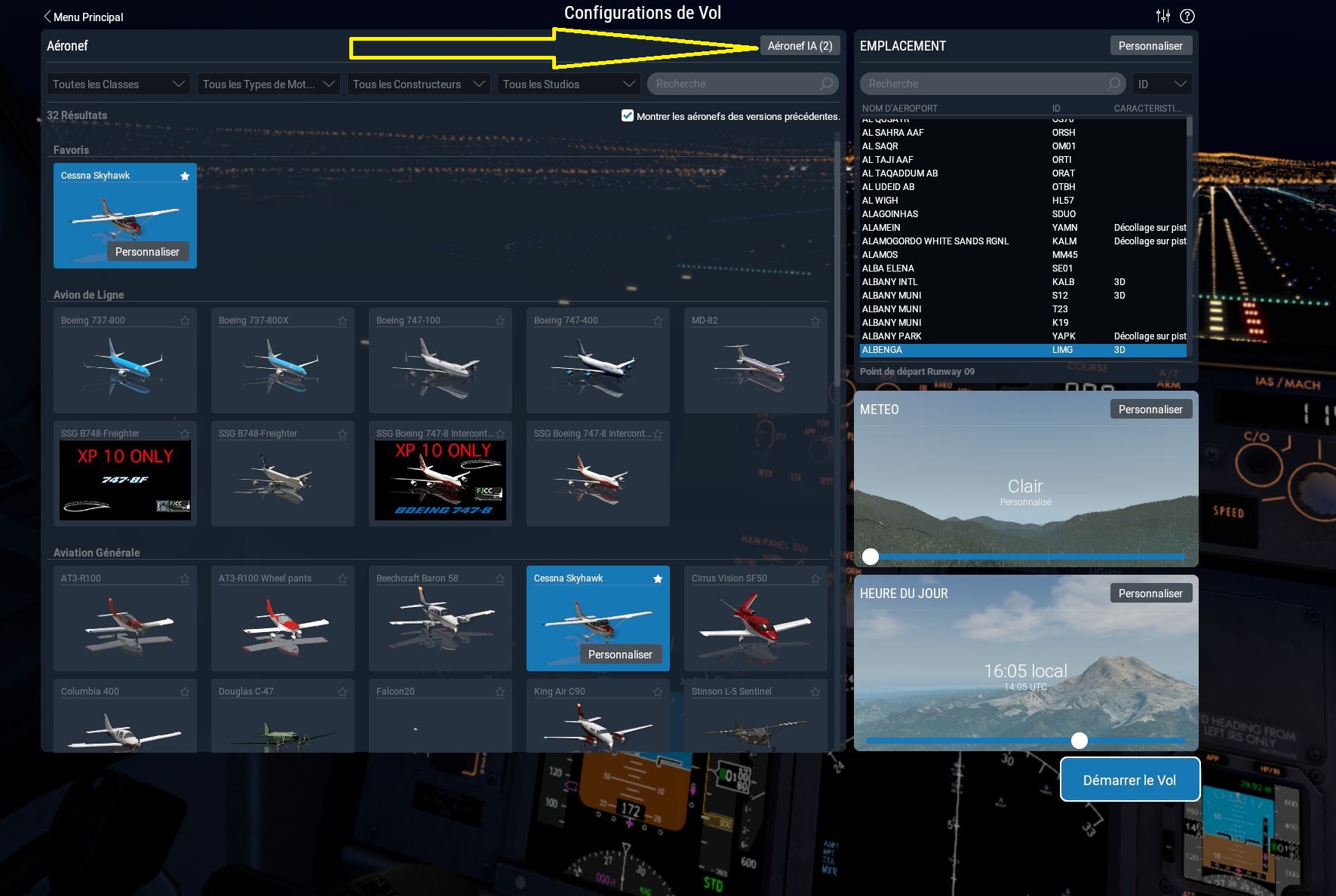
Task: Open Aéronef IA (2) settings
Action: [800, 46]
